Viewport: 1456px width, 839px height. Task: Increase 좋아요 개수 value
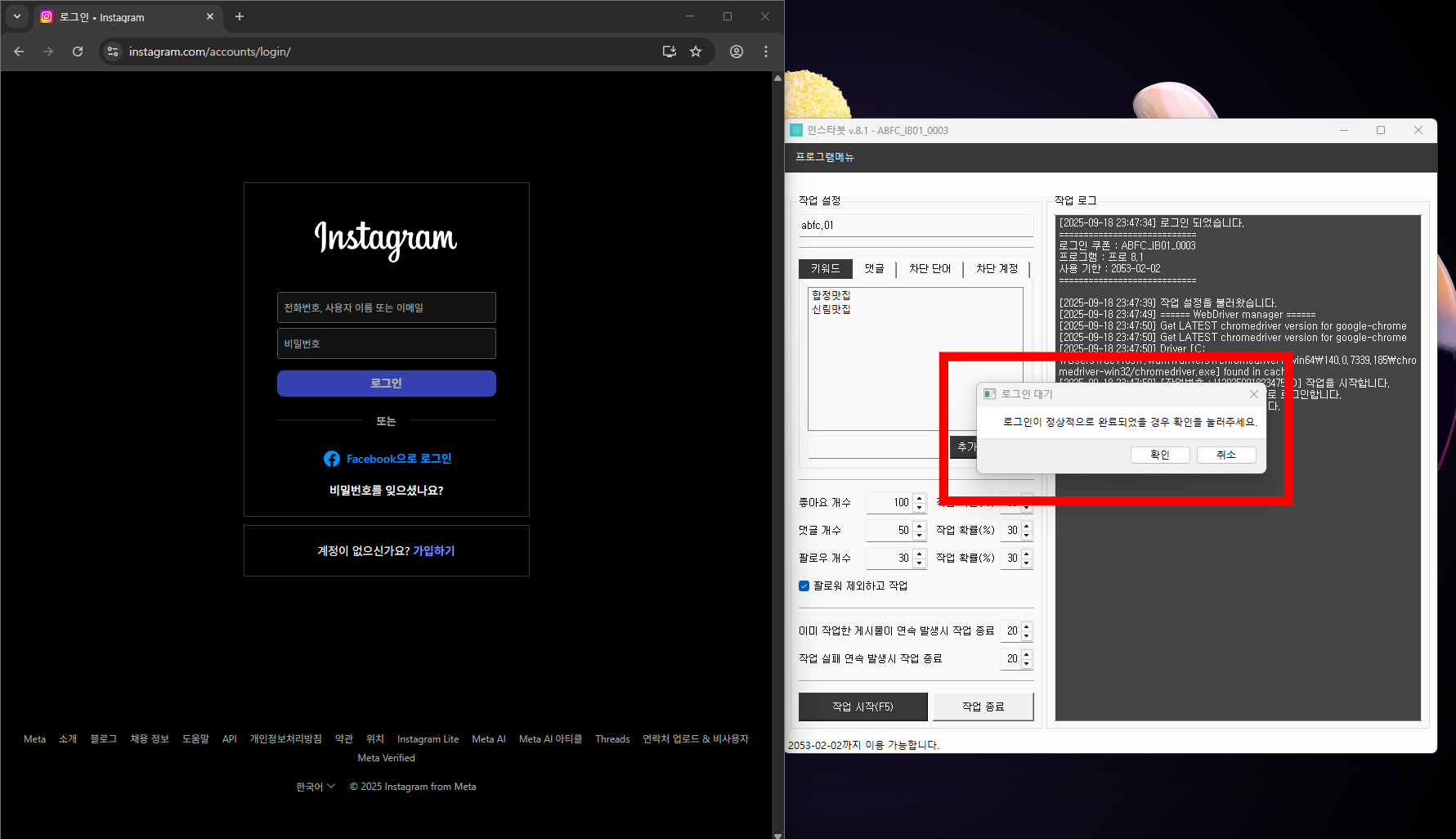pos(920,498)
